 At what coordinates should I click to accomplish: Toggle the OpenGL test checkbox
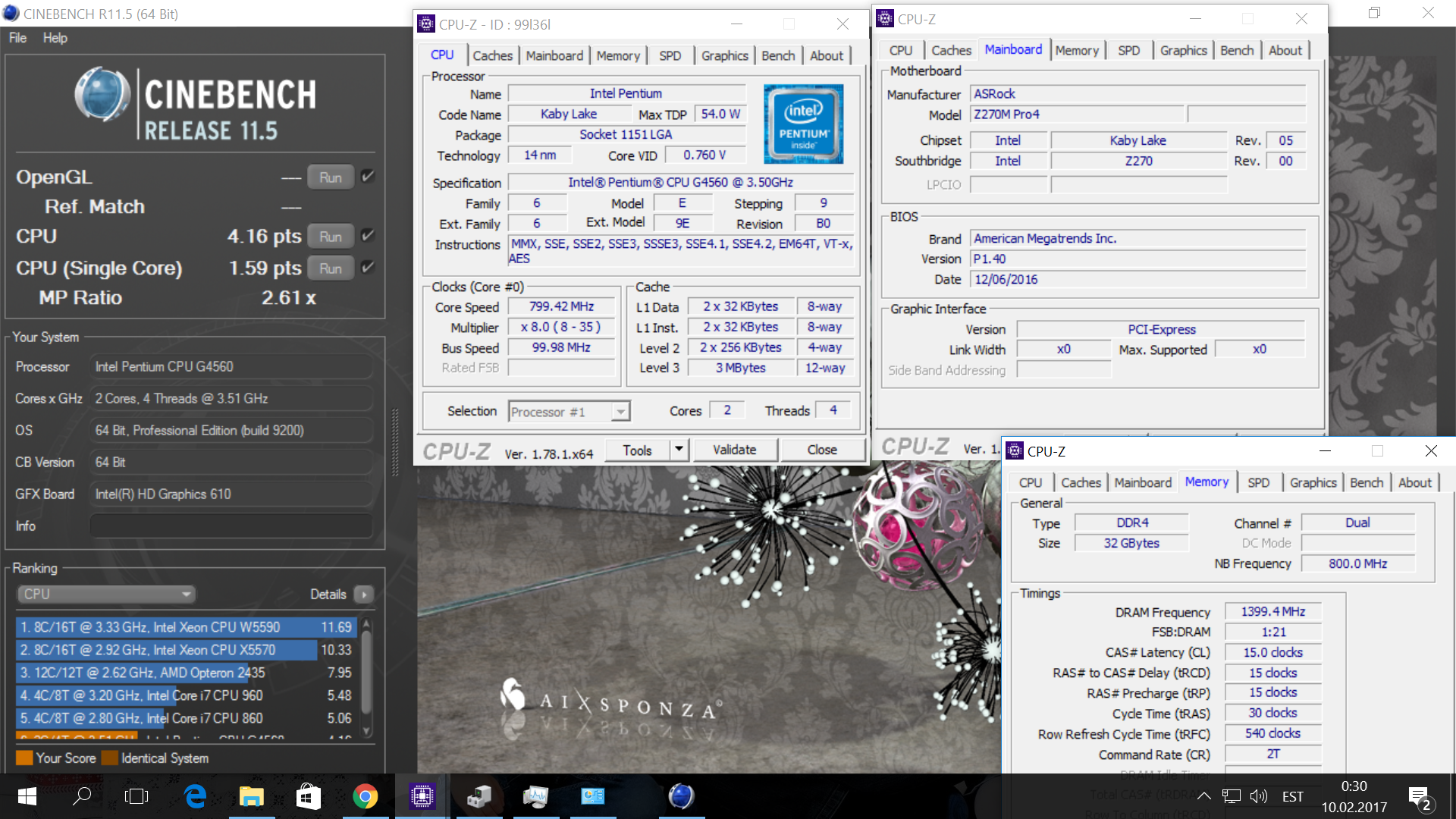368,176
